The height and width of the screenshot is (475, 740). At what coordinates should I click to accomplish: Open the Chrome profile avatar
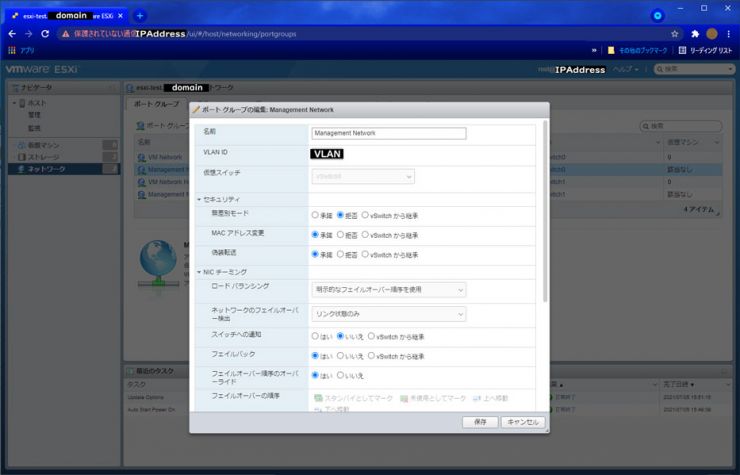click(x=712, y=34)
